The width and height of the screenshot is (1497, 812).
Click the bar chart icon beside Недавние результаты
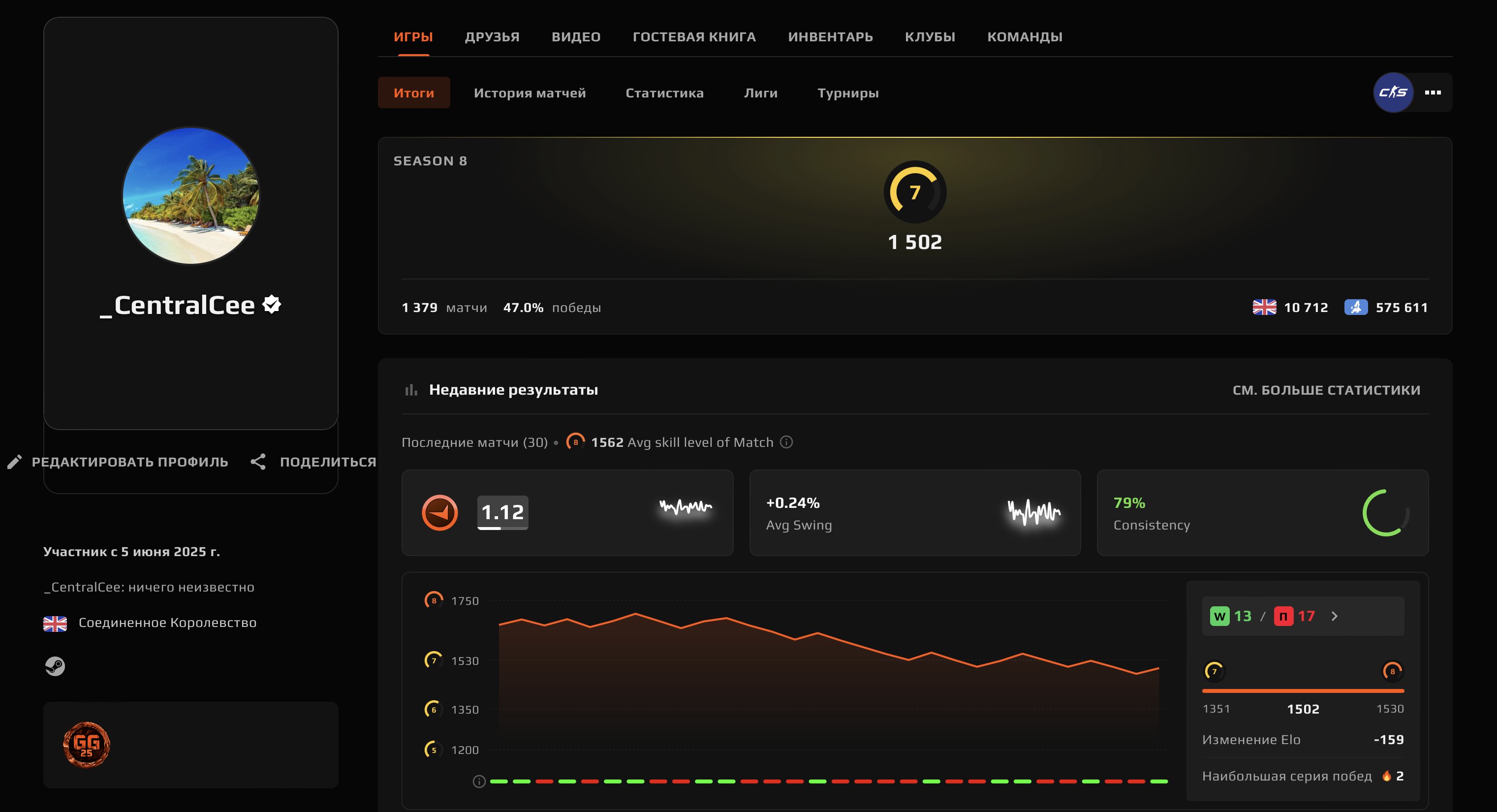411,390
